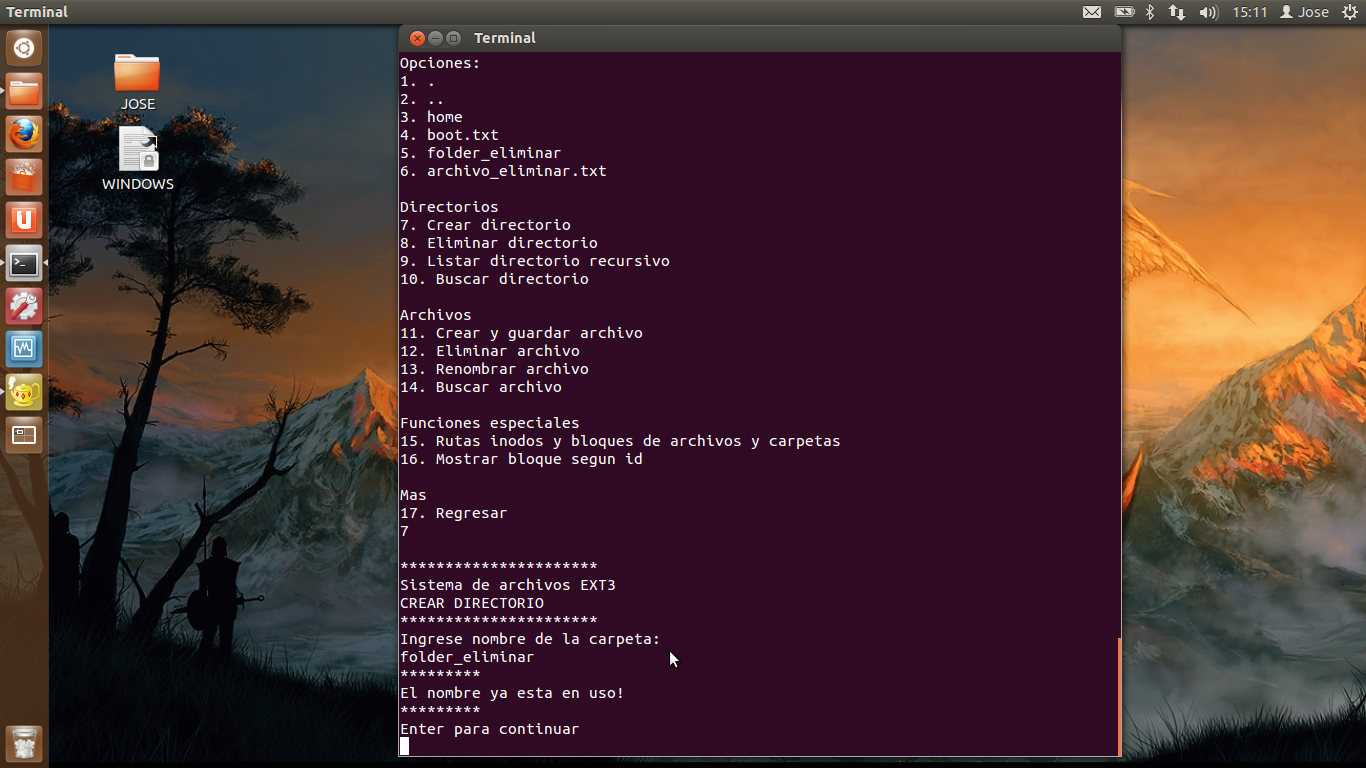Open the Workspace Switcher launcher icon
The image size is (1366, 768).
coord(24,436)
